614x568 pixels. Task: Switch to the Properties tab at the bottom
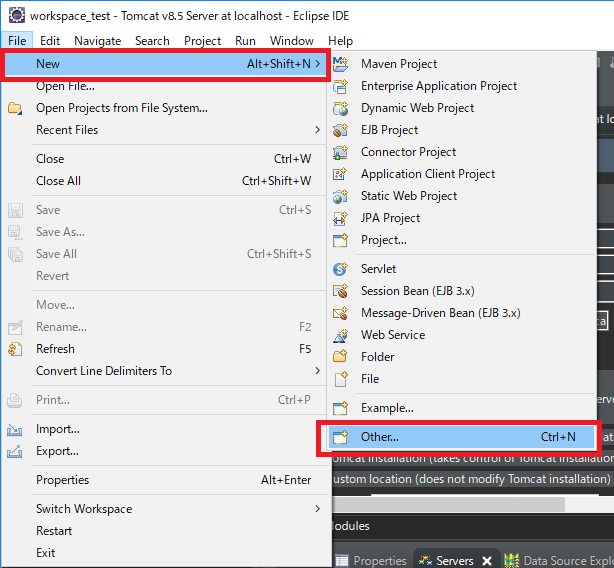pyautogui.click(x=371, y=561)
